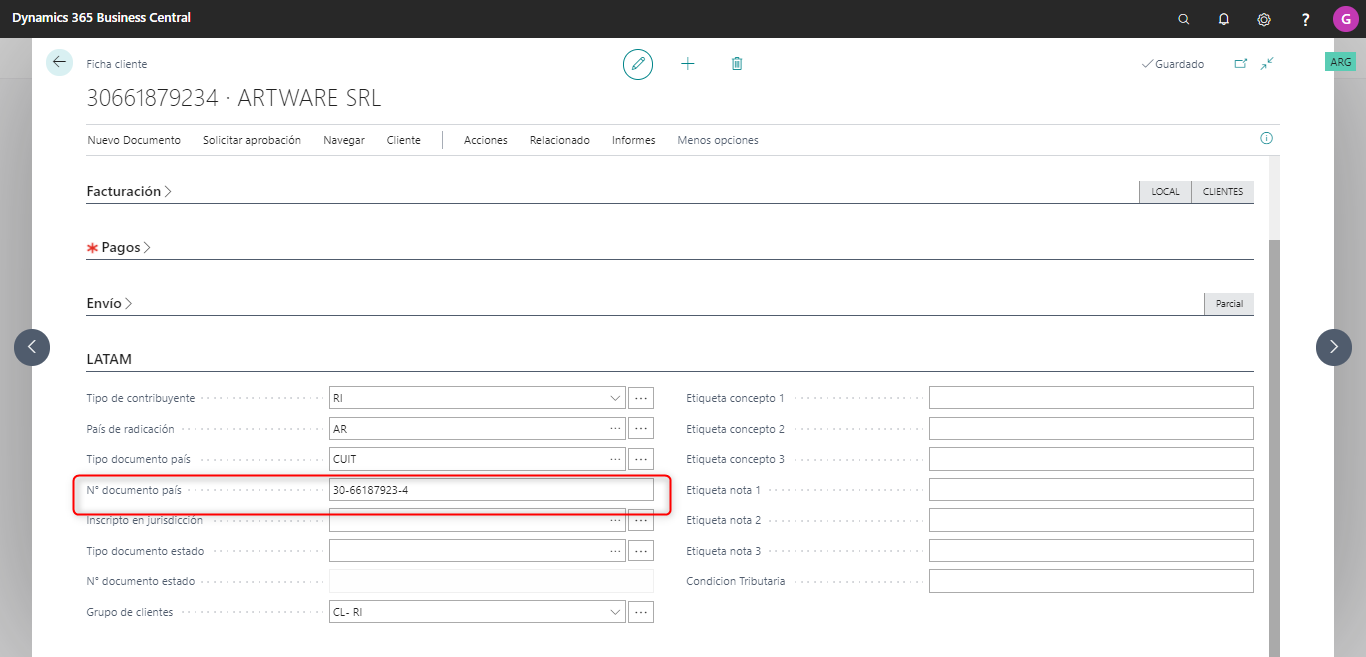Go to next record arrow
Viewport: 1366px width, 657px height.
(x=1334, y=347)
